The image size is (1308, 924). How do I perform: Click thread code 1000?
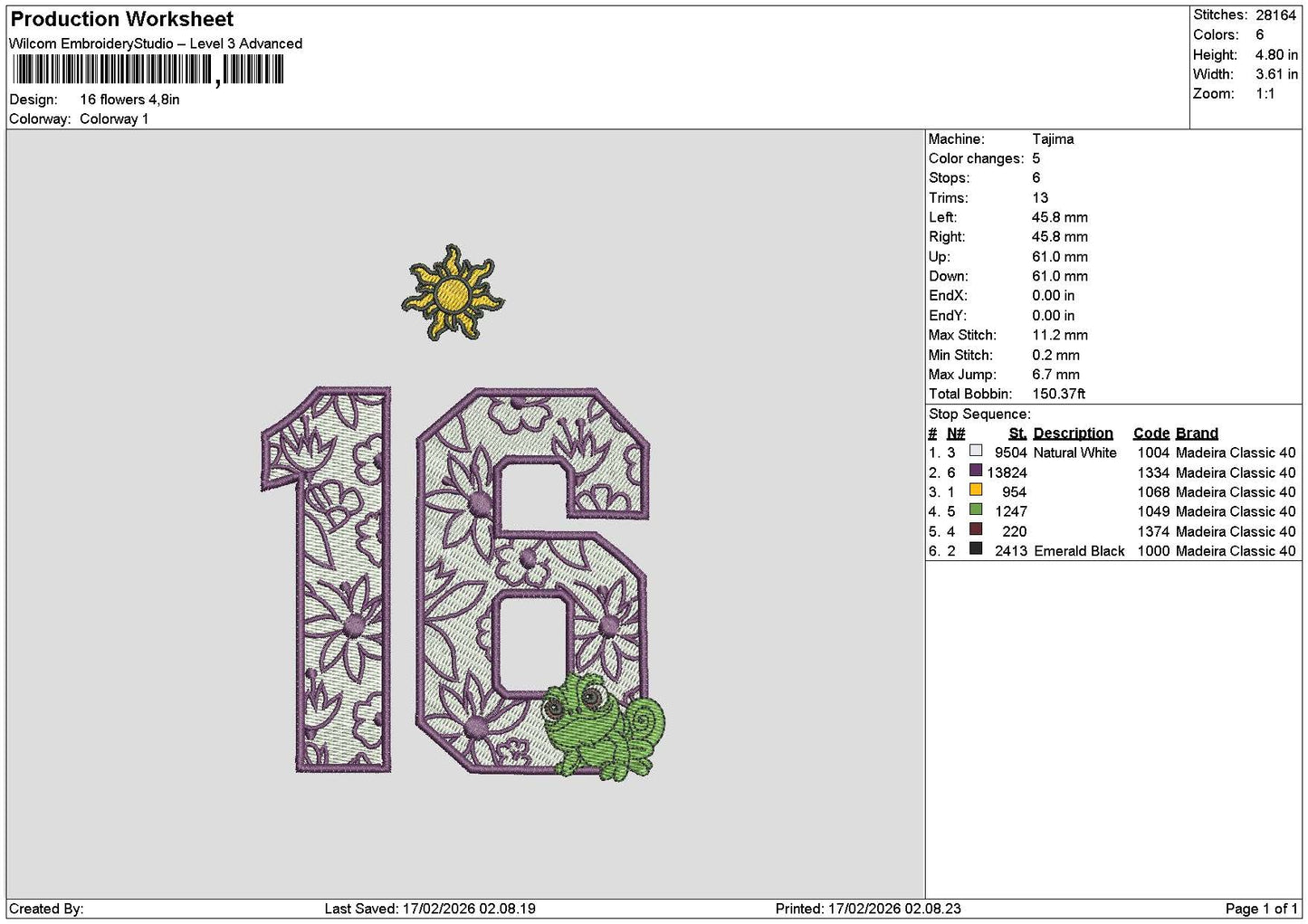[1153, 550]
